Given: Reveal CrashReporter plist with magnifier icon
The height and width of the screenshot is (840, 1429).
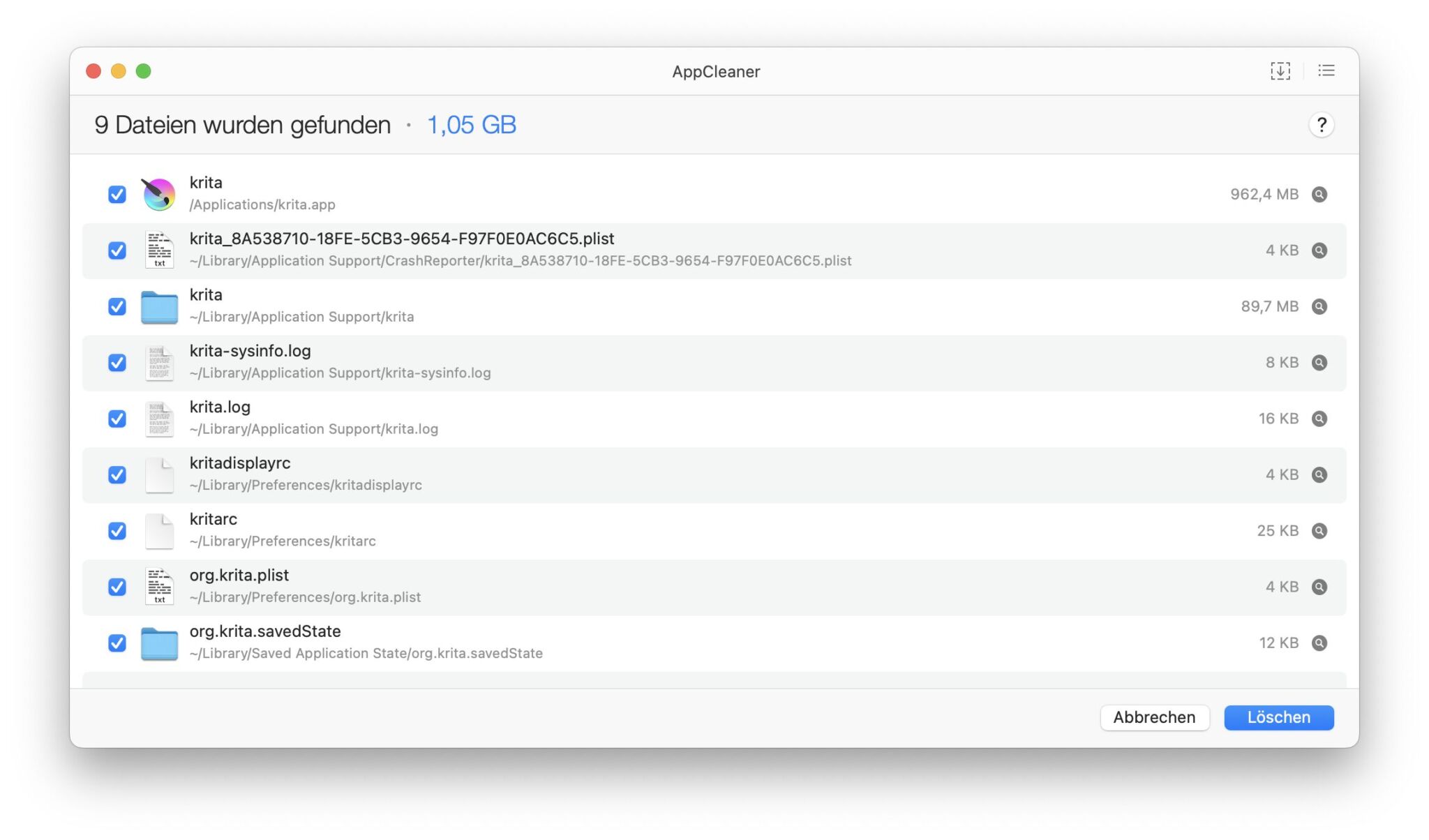Looking at the screenshot, I should (x=1319, y=250).
